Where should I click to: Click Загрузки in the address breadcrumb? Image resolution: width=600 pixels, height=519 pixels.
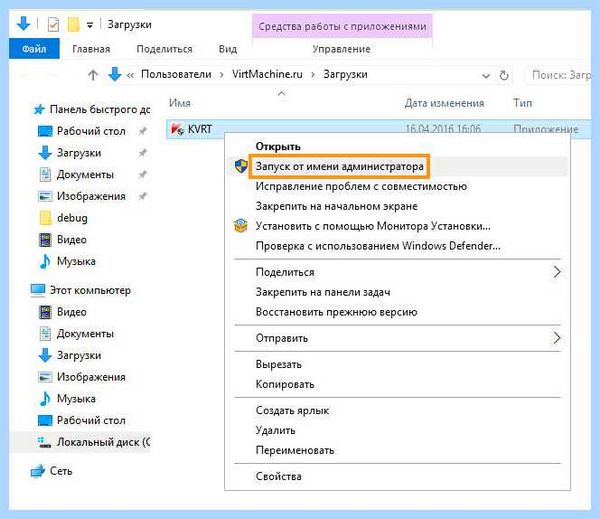[345, 74]
